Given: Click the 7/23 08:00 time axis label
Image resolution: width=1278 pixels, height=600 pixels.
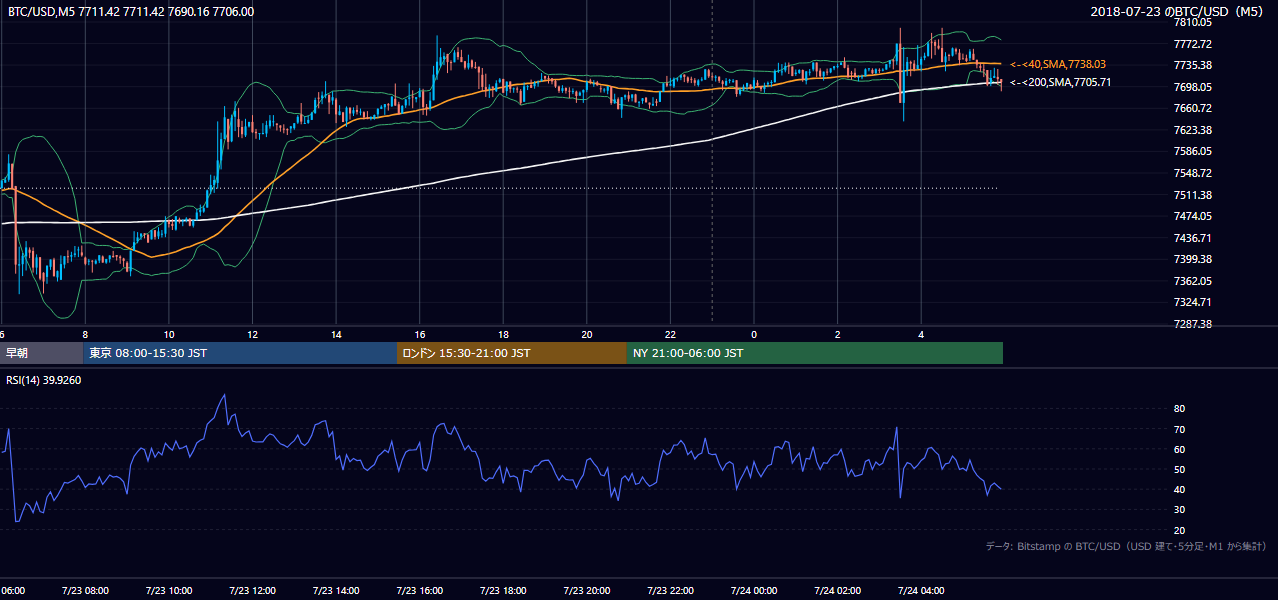Looking at the screenshot, I should (85, 590).
